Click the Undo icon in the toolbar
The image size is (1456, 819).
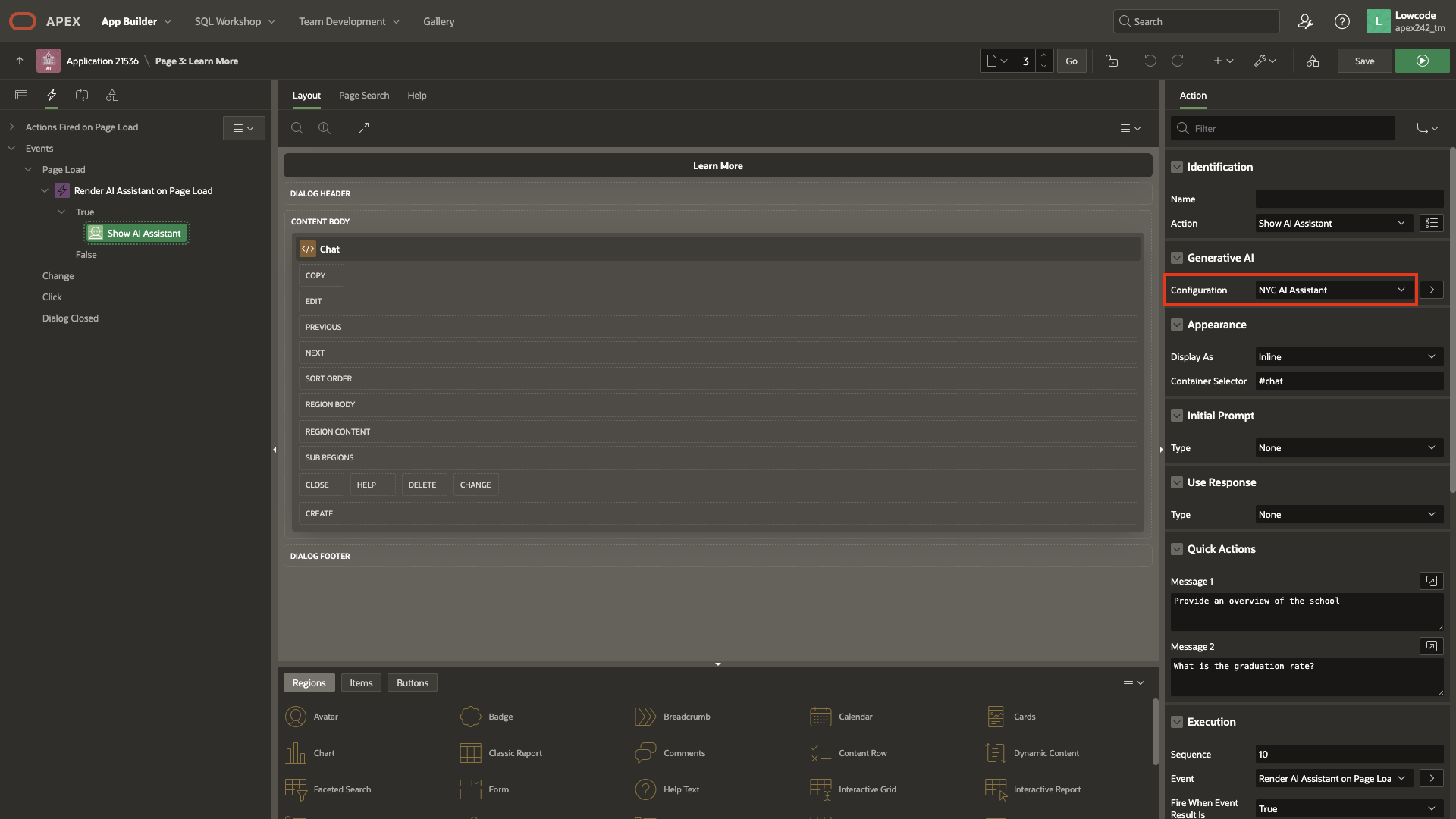(x=1150, y=61)
